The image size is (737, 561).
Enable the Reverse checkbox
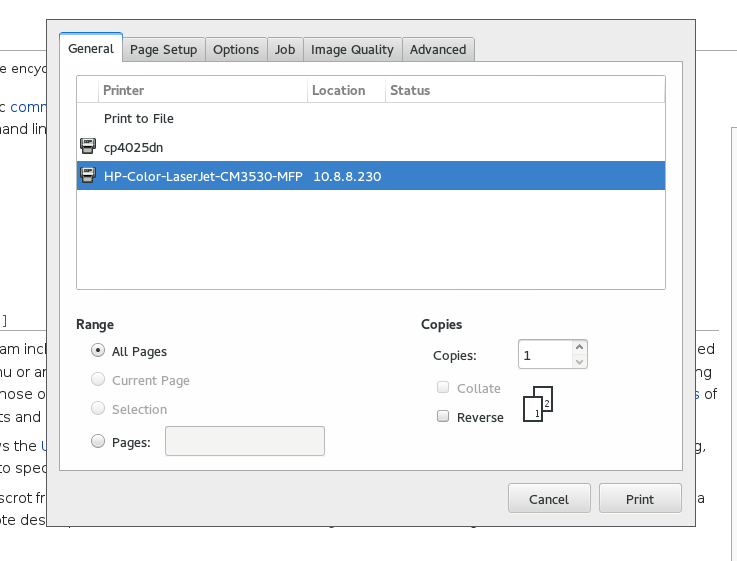pos(443,417)
